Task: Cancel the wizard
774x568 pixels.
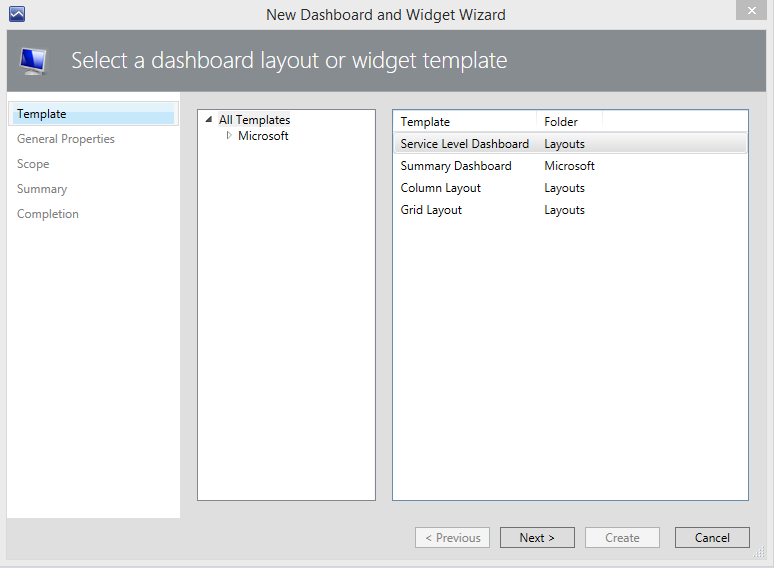Action: [712, 537]
